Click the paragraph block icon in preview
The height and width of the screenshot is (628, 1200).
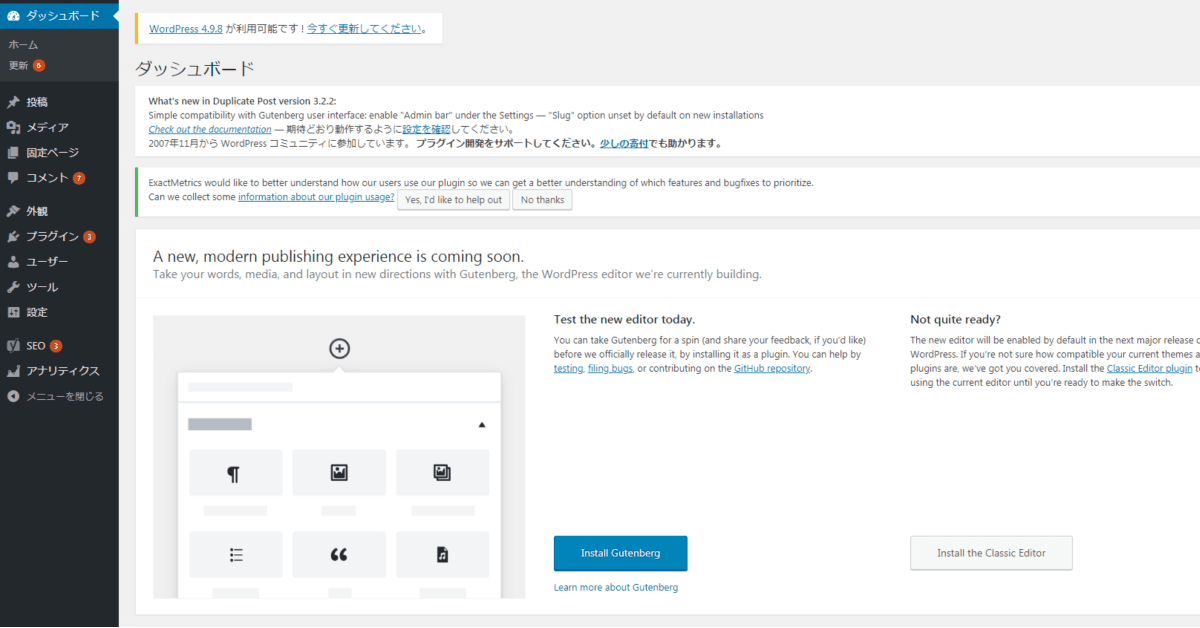[x=234, y=473]
